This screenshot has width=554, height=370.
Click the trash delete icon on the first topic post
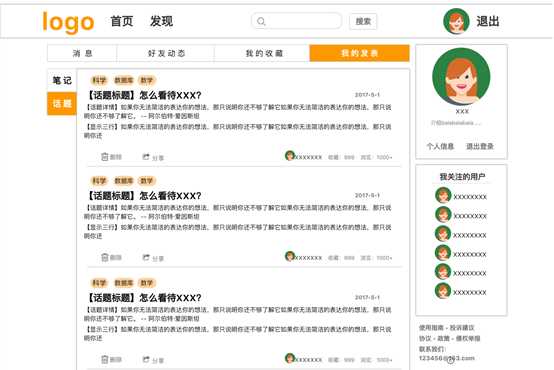pos(105,157)
